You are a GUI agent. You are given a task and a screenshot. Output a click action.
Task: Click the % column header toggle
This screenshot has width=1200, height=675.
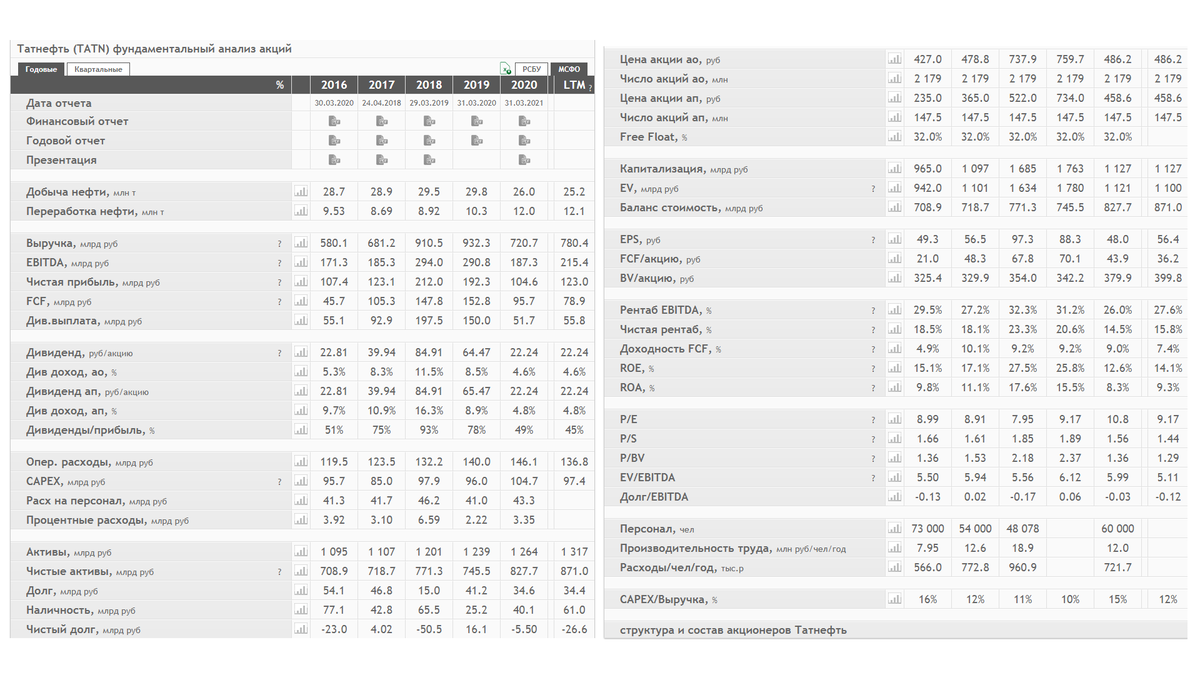point(280,85)
